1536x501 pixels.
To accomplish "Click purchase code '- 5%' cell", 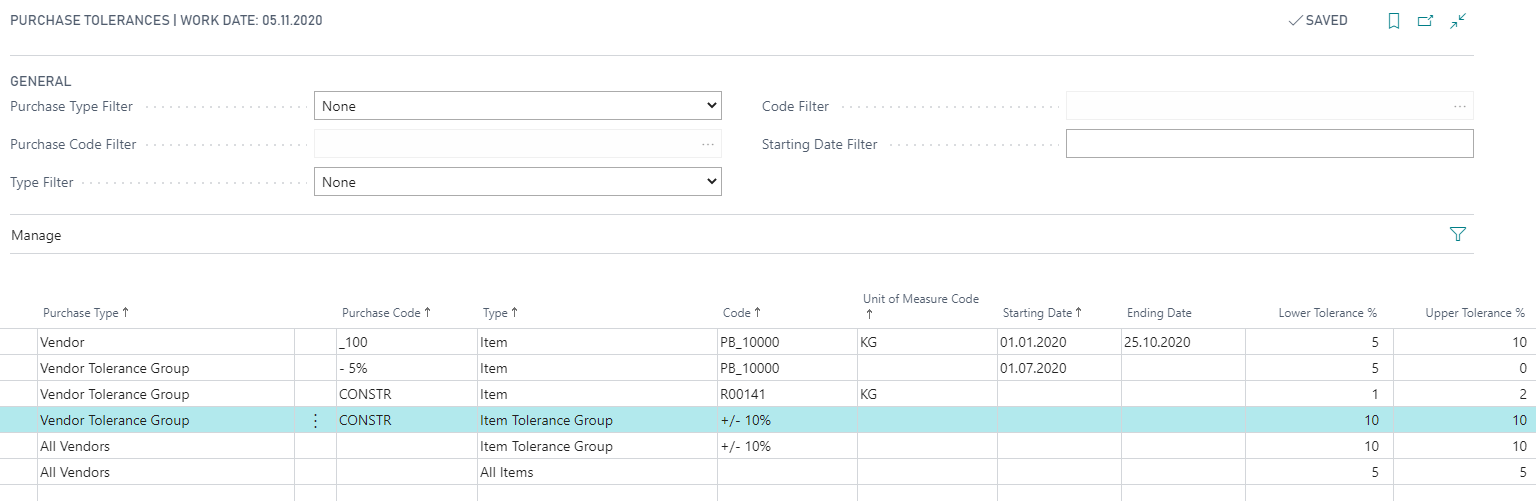I will [x=407, y=368].
